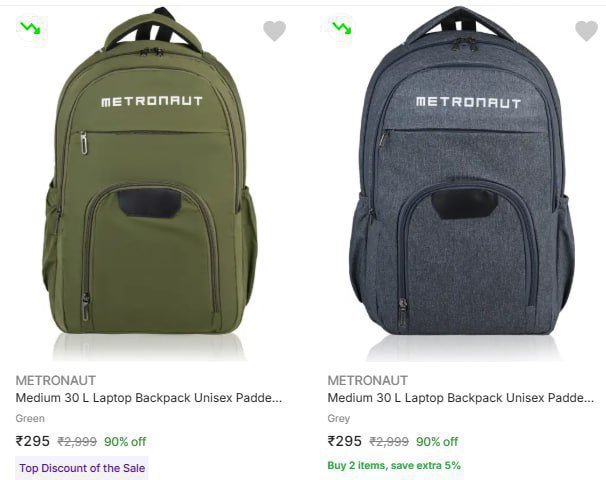Click 'Buy 2 items, save extra 5%' offer
The height and width of the screenshot is (480, 606).
(394, 466)
